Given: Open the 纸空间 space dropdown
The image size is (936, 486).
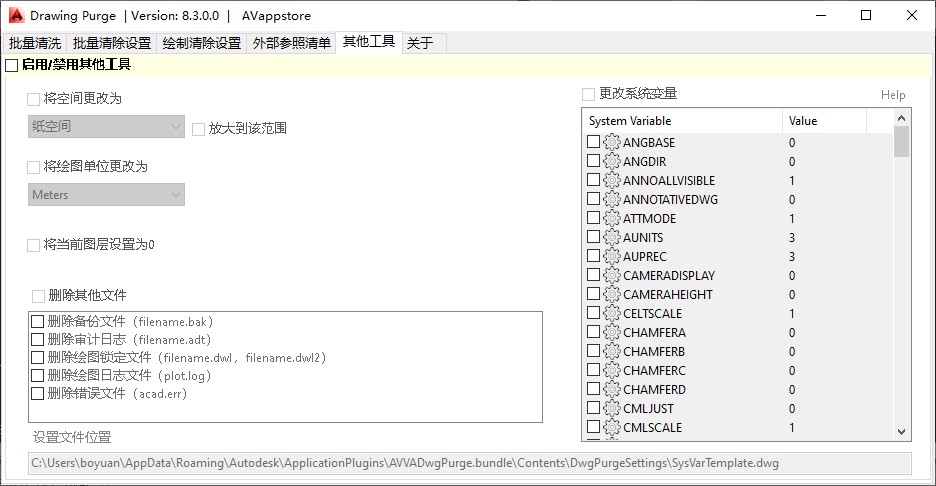Looking at the screenshot, I should click(106, 127).
